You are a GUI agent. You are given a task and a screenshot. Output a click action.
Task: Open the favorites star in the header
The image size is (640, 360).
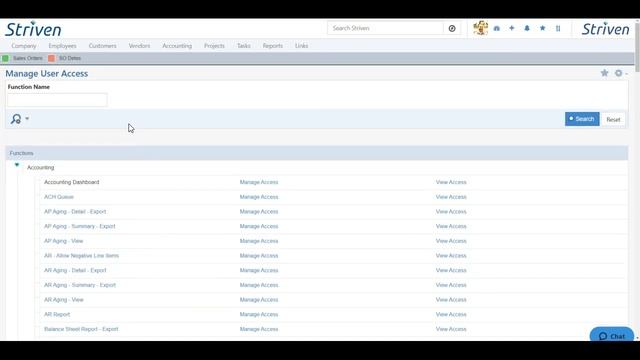(x=542, y=28)
